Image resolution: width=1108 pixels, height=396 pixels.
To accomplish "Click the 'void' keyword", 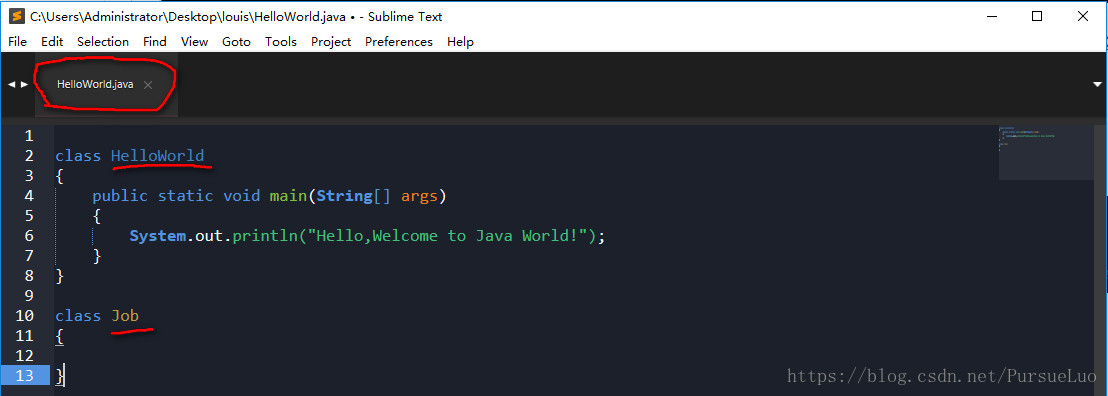I will pos(242,196).
